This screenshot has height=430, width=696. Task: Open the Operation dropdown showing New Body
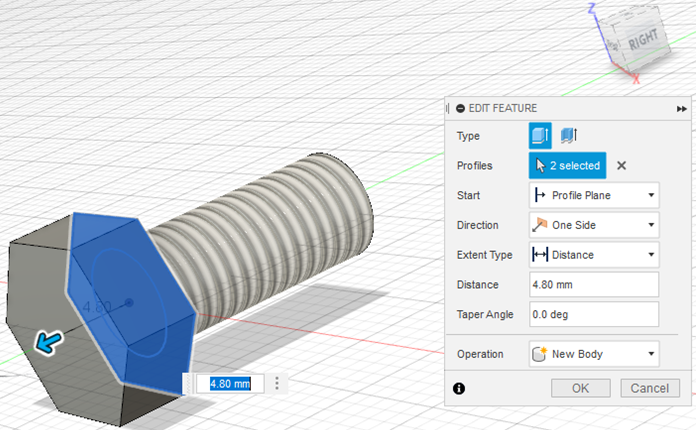(594, 354)
